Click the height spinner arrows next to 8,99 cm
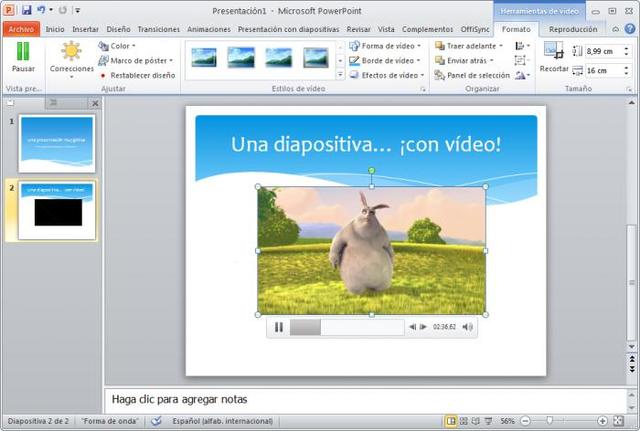Screen dimensions: 640x431 626,51
